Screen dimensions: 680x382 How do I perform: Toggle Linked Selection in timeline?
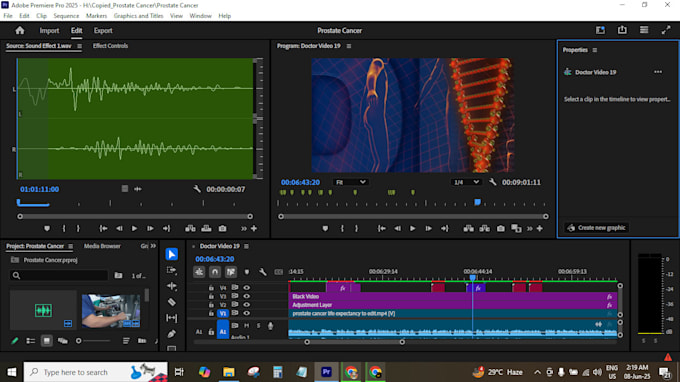(x=231, y=272)
